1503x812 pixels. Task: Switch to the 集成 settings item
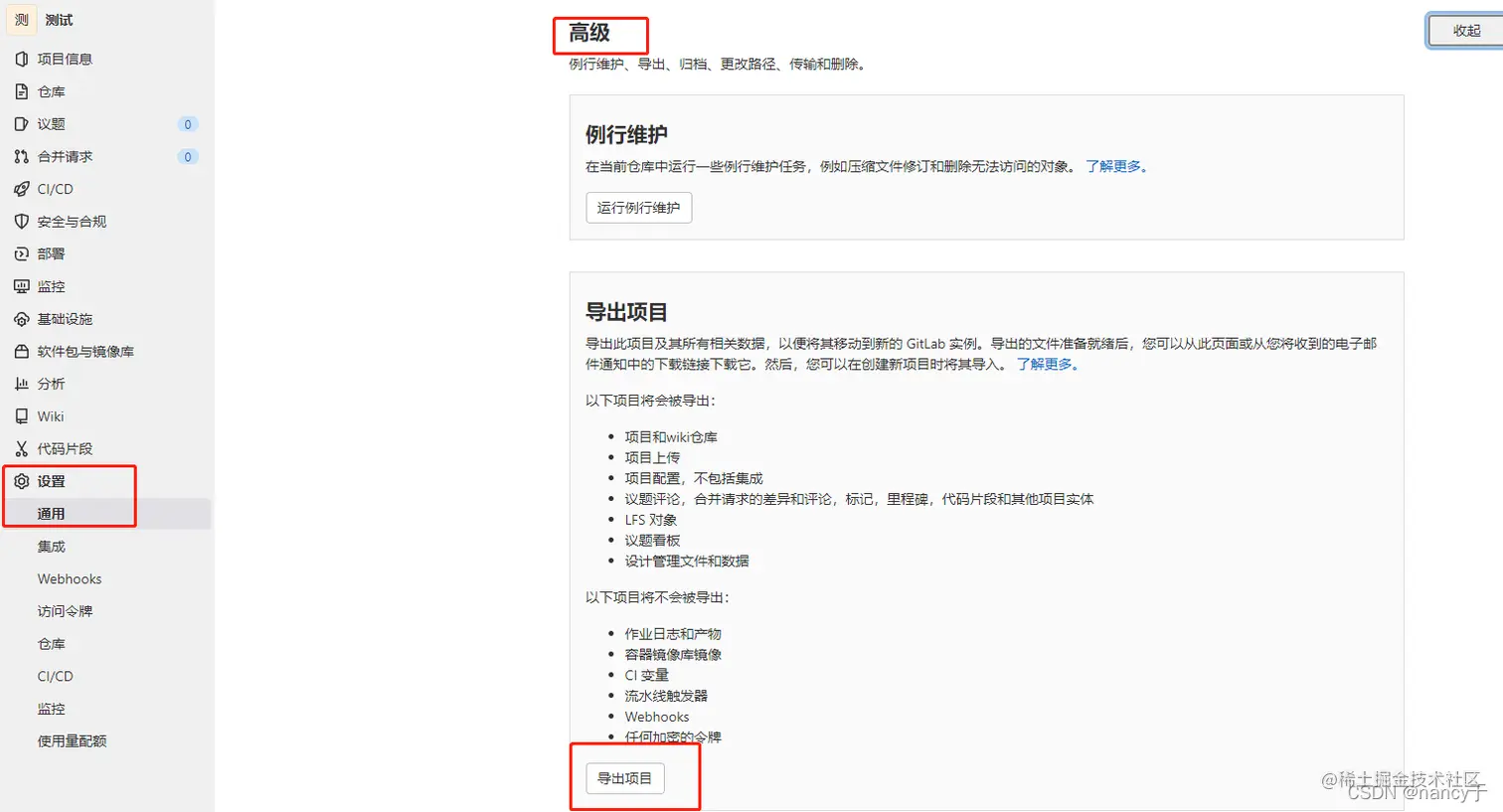pyautogui.click(x=55, y=546)
